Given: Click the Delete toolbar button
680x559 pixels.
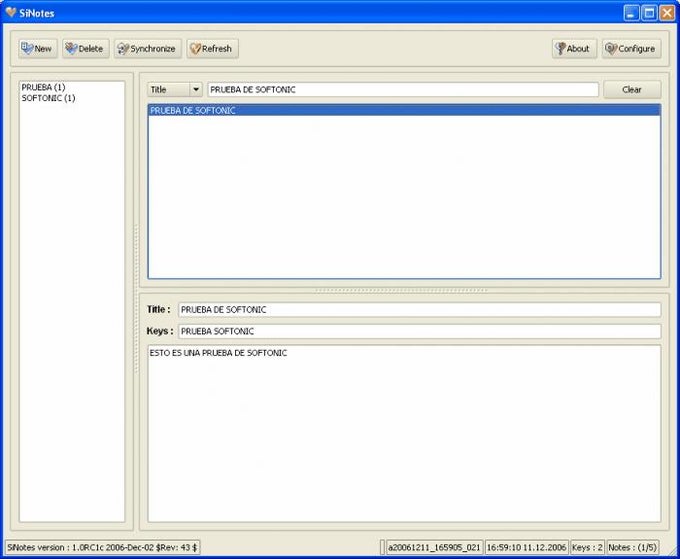Looking at the screenshot, I should pyautogui.click(x=85, y=49).
